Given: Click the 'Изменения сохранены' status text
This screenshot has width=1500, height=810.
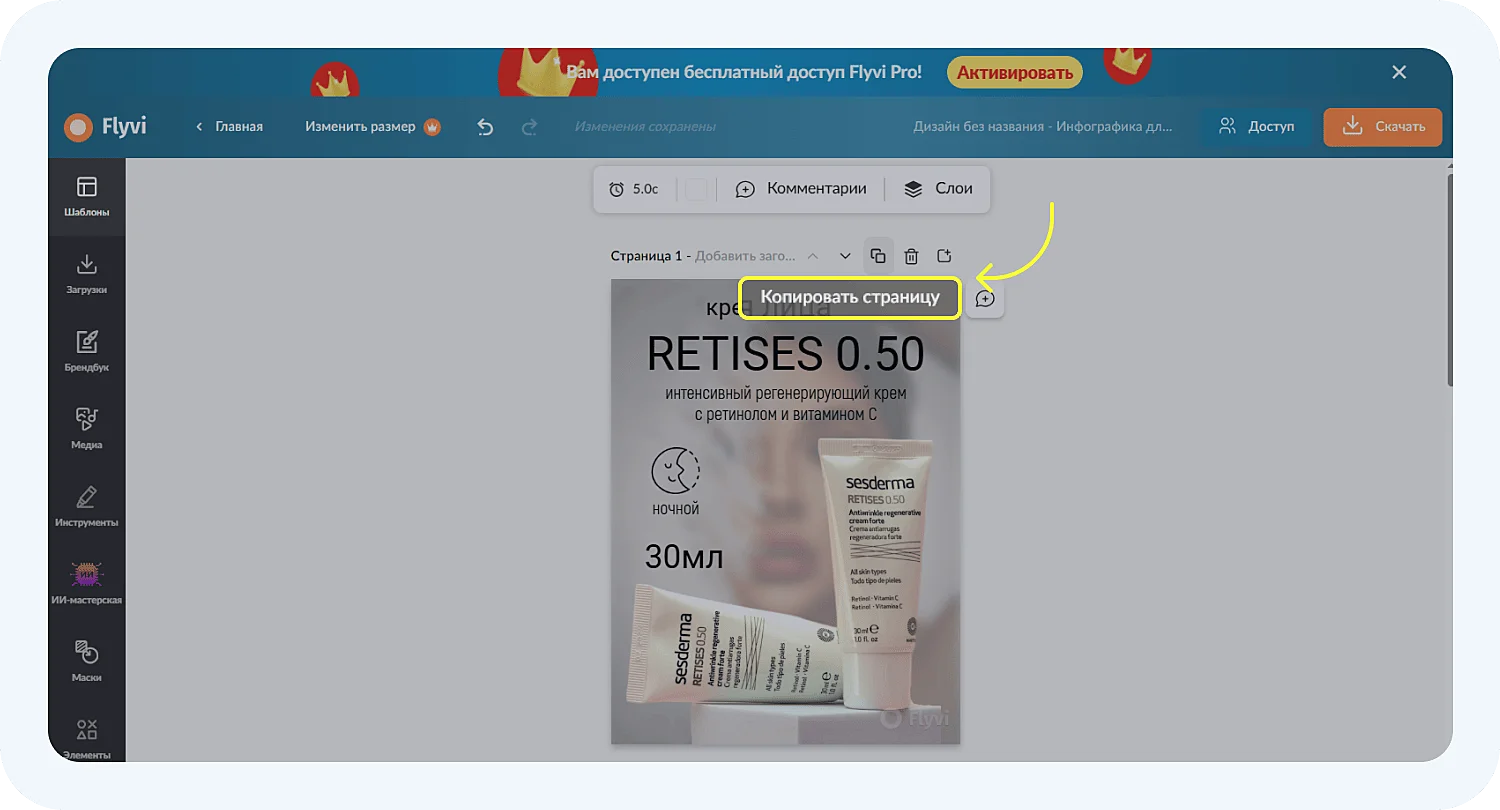Looking at the screenshot, I should pyautogui.click(x=645, y=127).
